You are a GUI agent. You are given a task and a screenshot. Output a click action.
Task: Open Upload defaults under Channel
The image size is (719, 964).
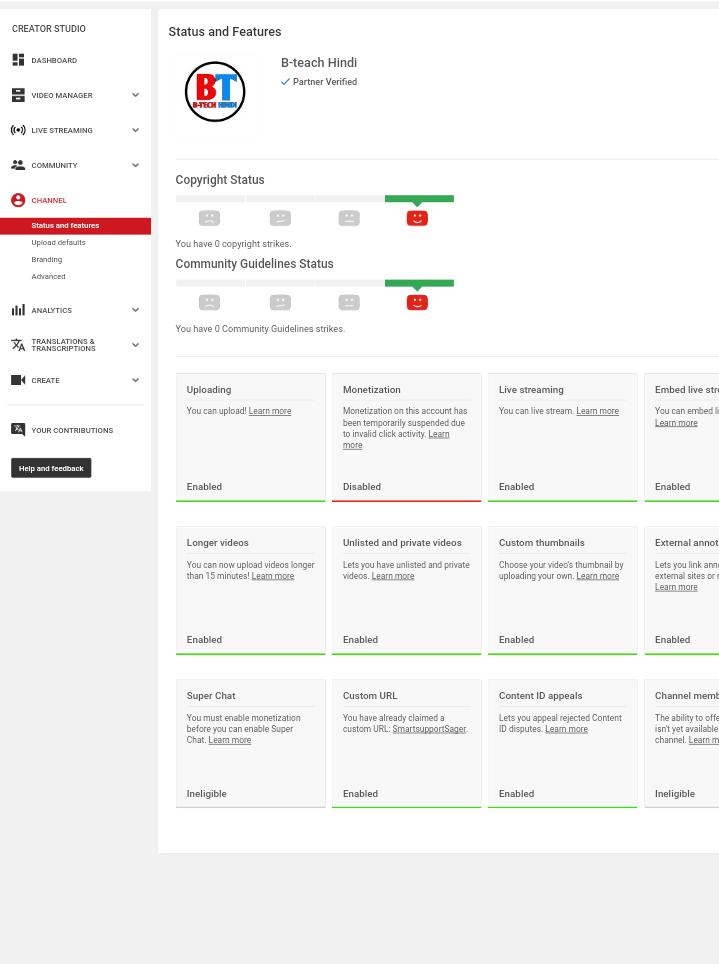[x=58, y=242]
